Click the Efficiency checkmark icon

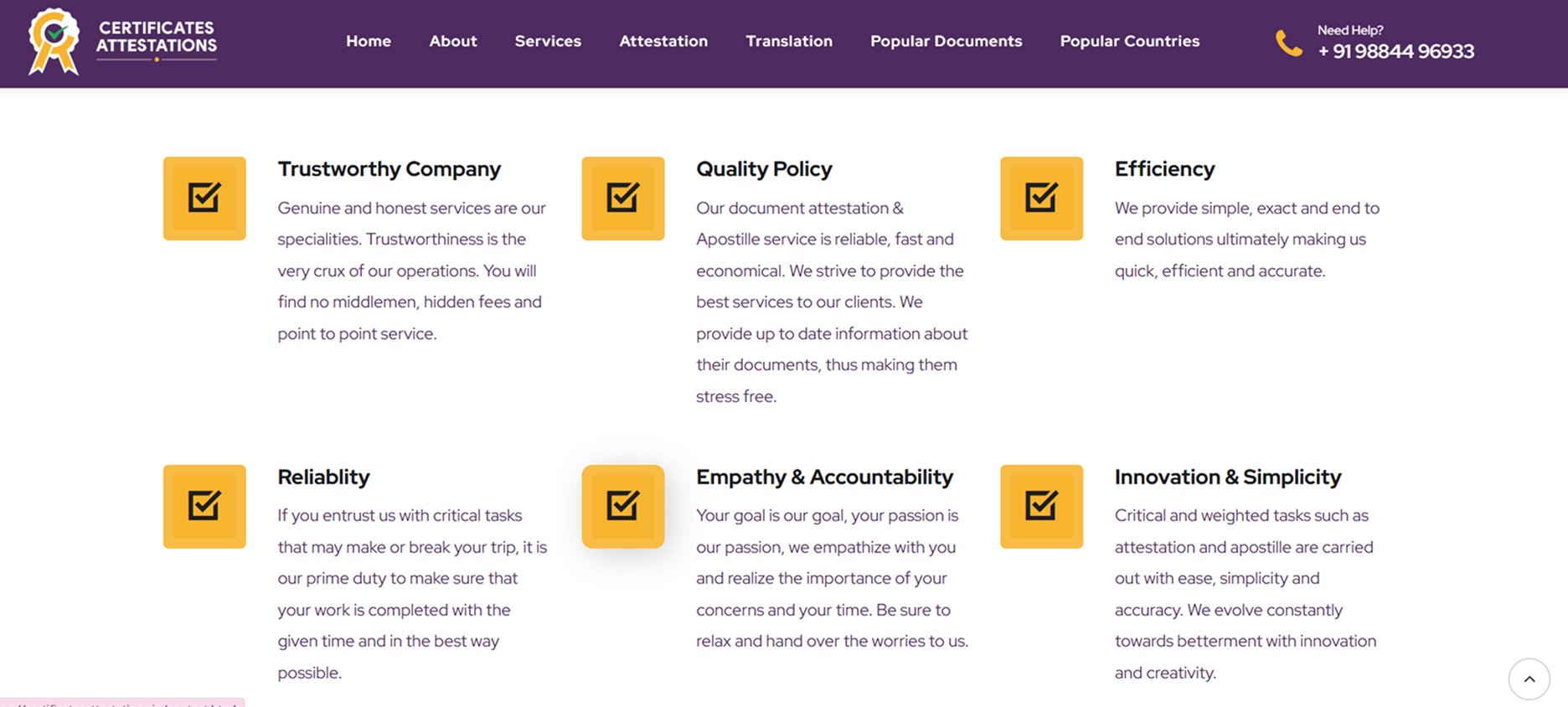1041,199
